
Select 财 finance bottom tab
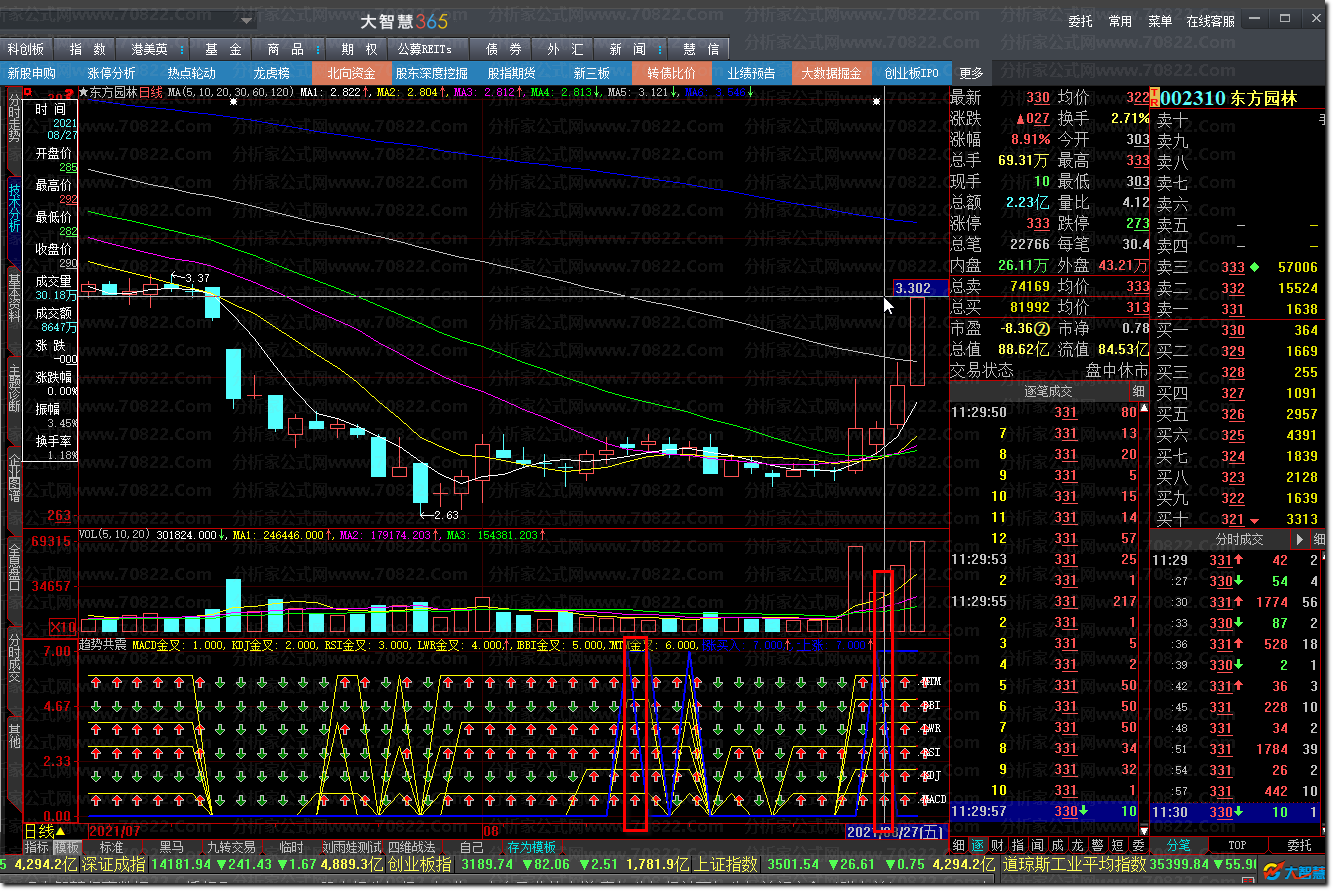(997, 845)
